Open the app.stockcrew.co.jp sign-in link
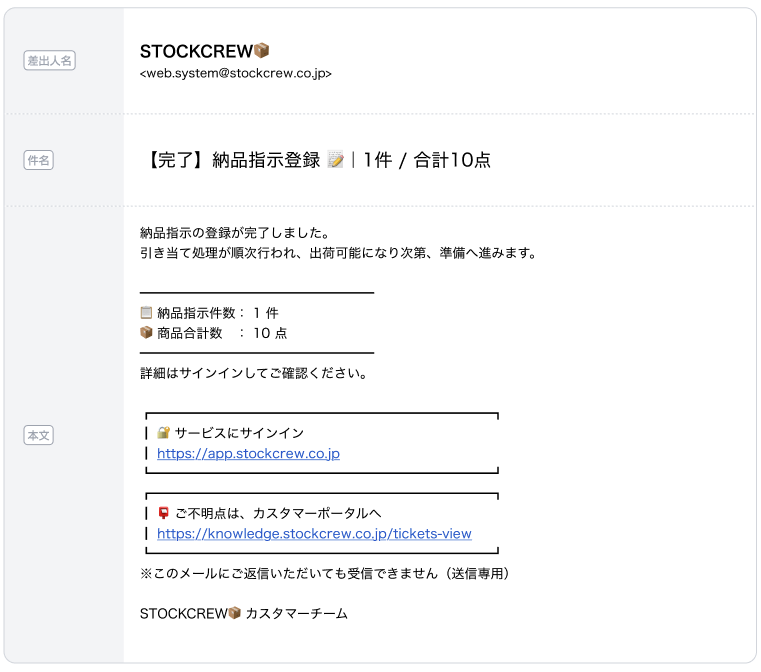This screenshot has width=761, height=672. pos(248,454)
